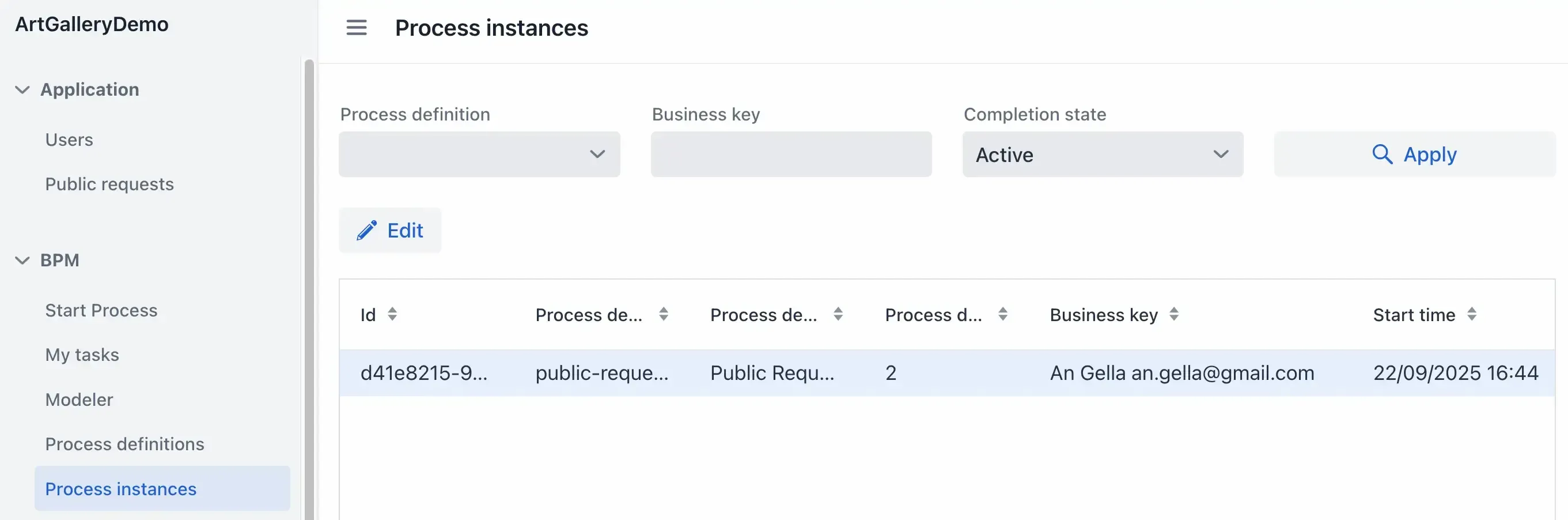Screen dimensions: 1568x520
Task: Sort by Start time column
Action: click(x=1471, y=314)
